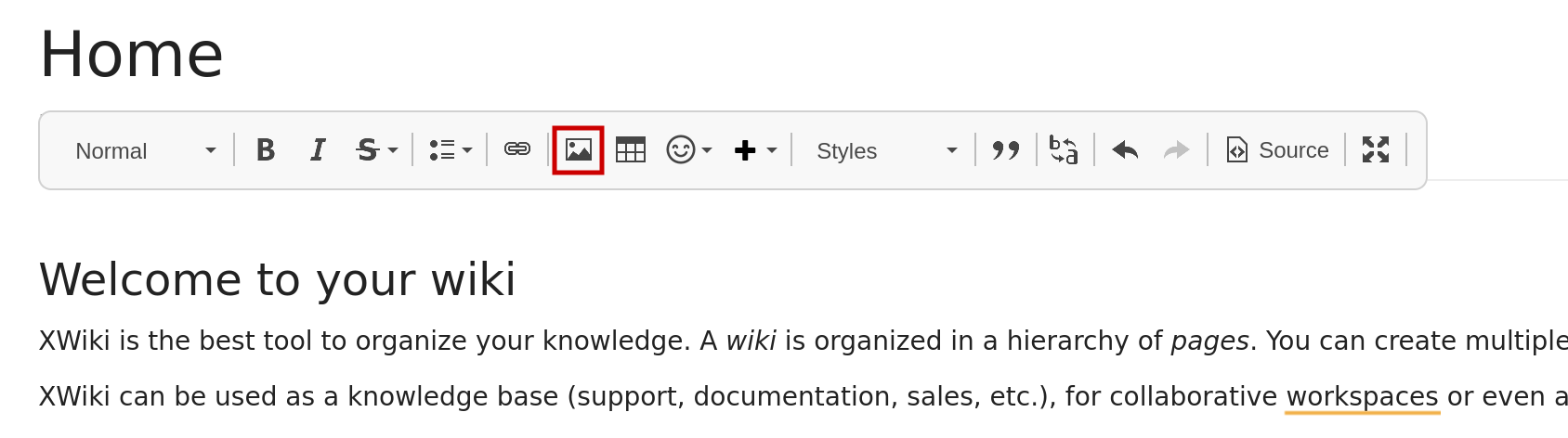The width and height of the screenshot is (1568, 438).
Task: Follow the workspaces link
Action: pyautogui.click(x=1363, y=397)
